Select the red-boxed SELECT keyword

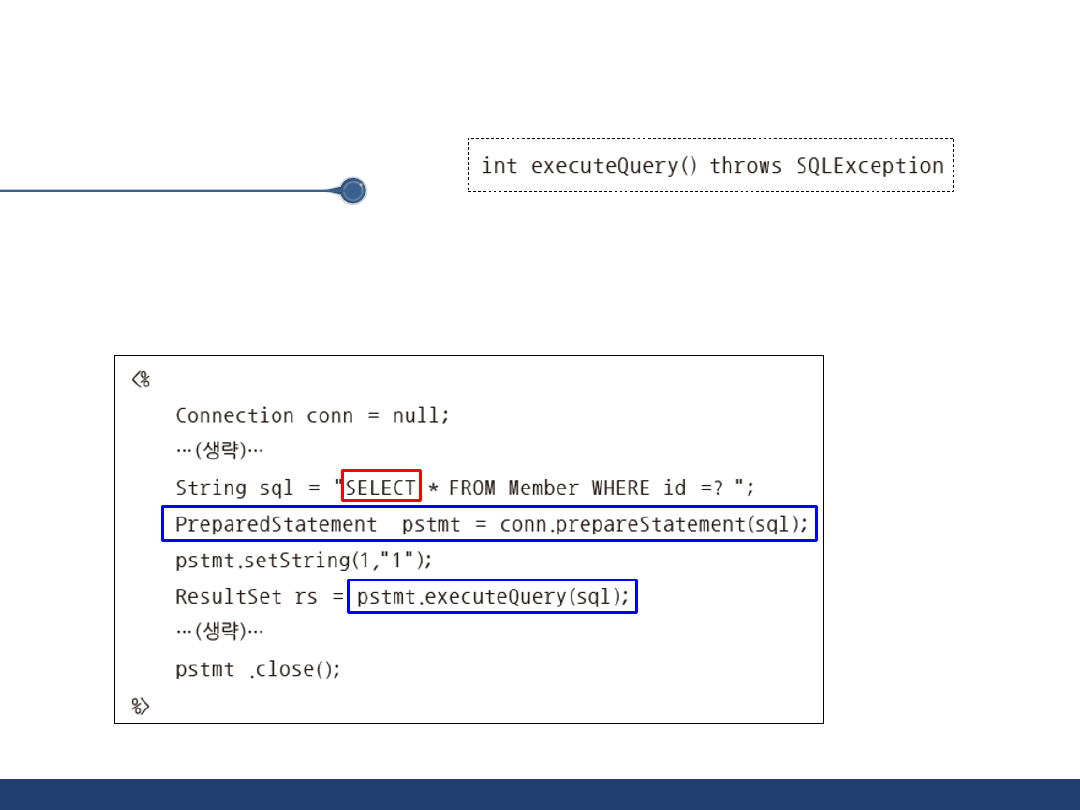(381, 488)
